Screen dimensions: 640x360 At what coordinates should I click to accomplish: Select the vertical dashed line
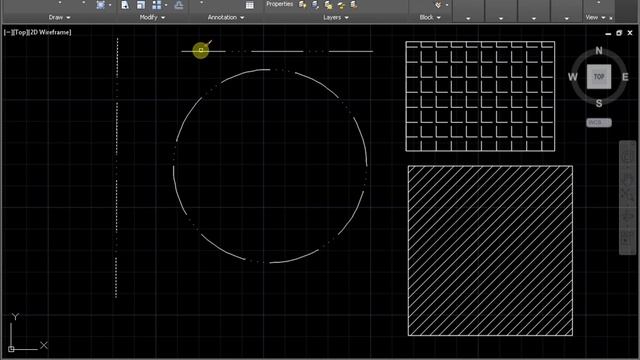tap(117, 167)
